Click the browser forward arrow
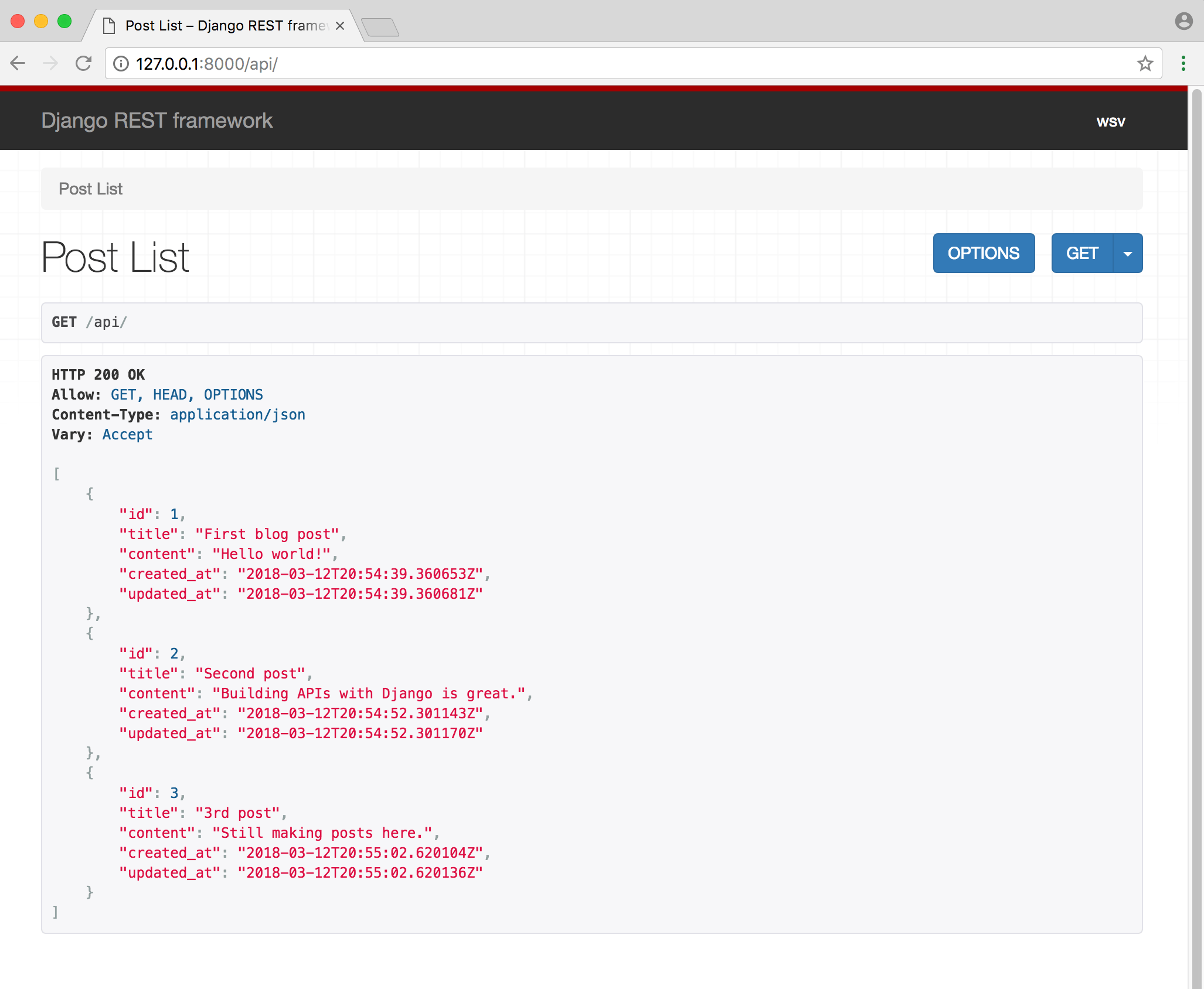Image resolution: width=1204 pixels, height=989 pixels. point(51,63)
